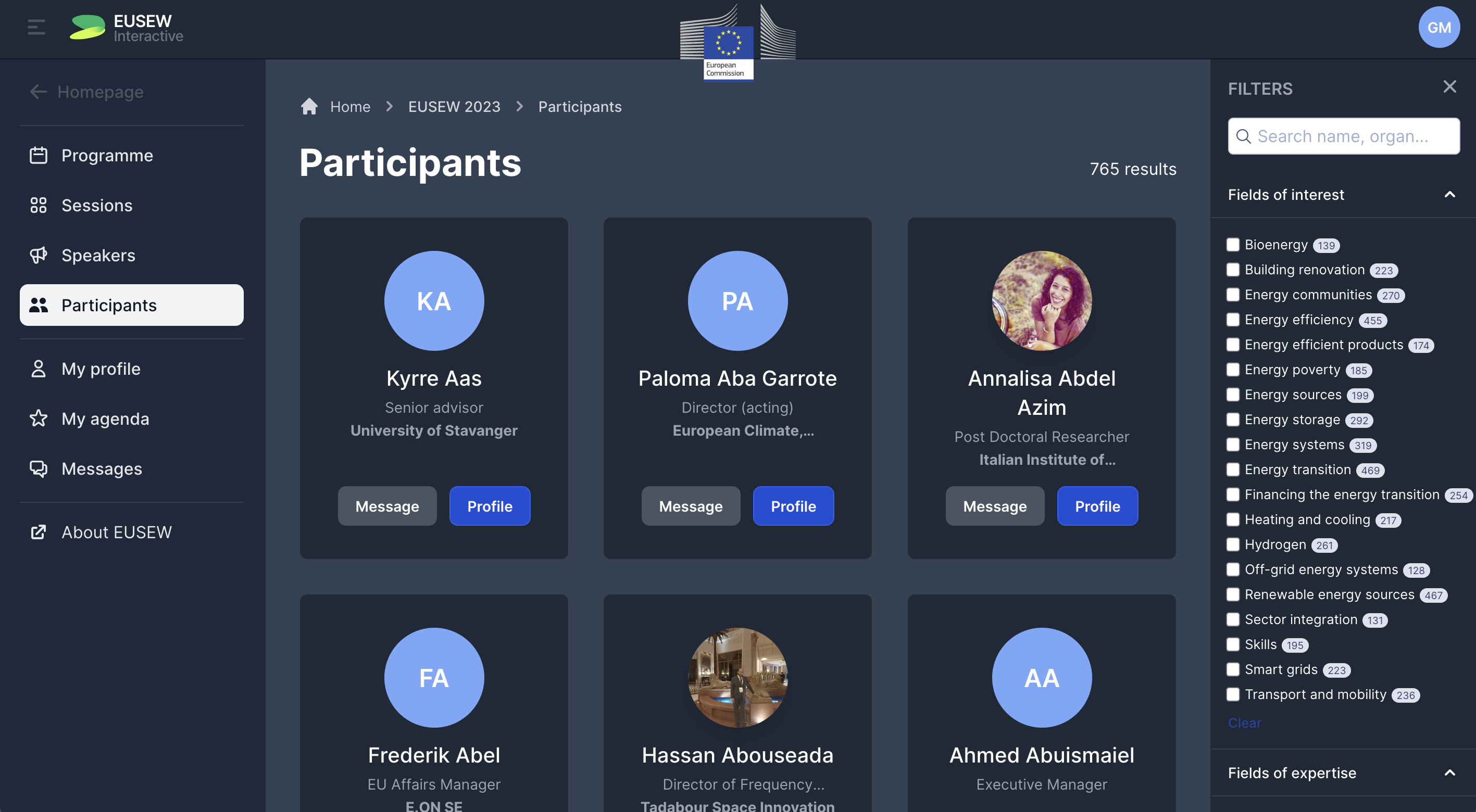
Task: Click the Programme calendar icon
Action: (39, 155)
